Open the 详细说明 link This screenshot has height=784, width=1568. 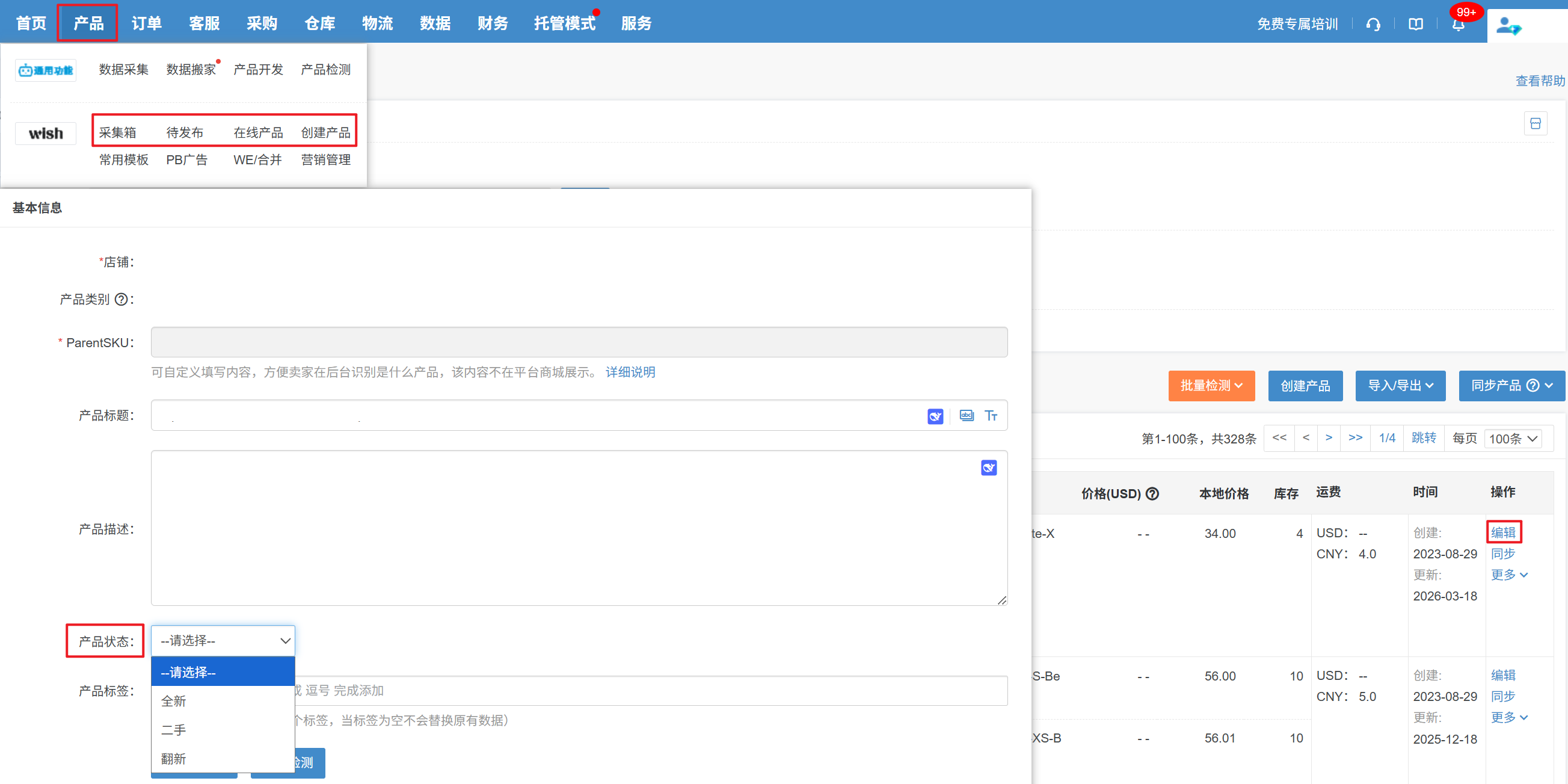(630, 372)
